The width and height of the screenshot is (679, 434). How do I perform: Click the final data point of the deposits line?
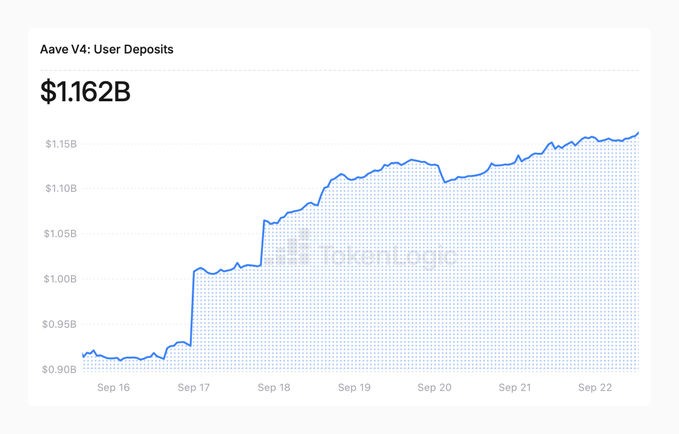click(638, 133)
